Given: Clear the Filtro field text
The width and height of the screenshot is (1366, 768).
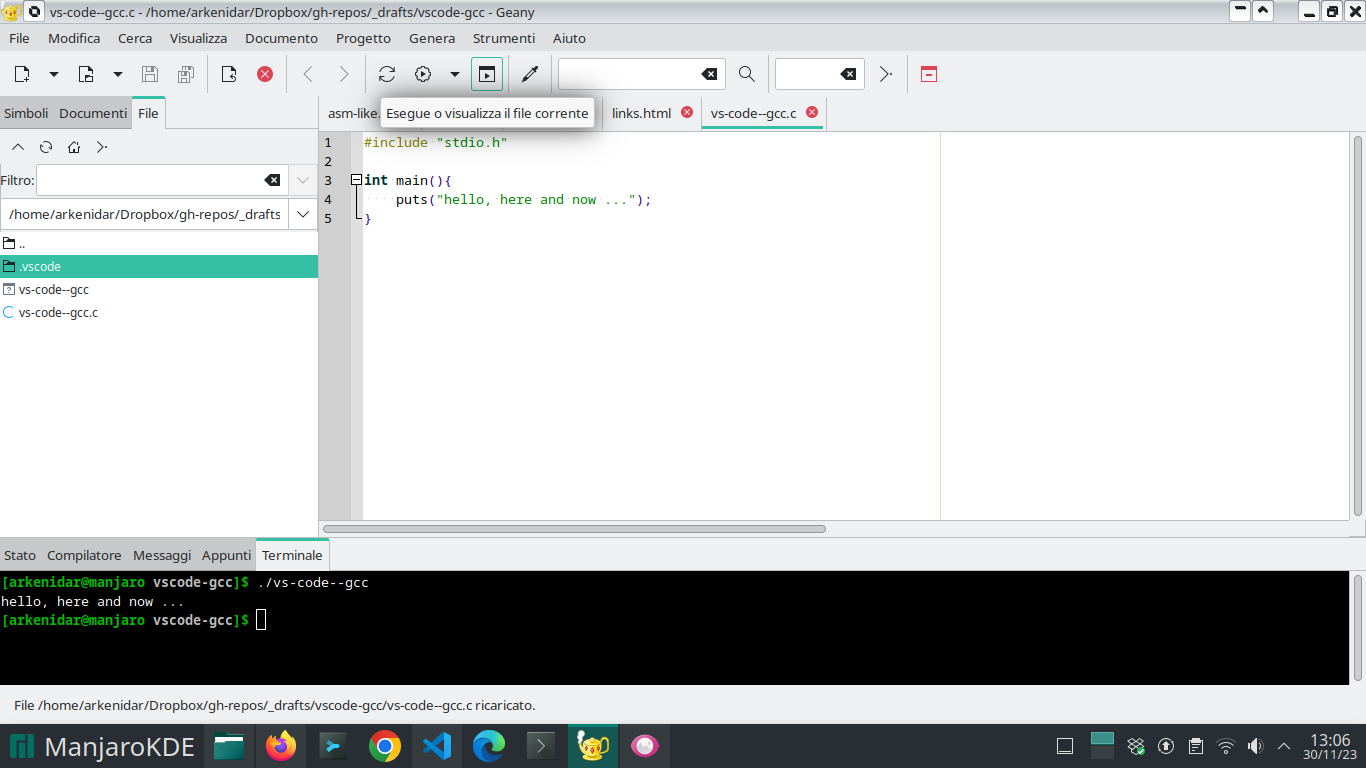Looking at the screenshot, I should coord(272,180).
